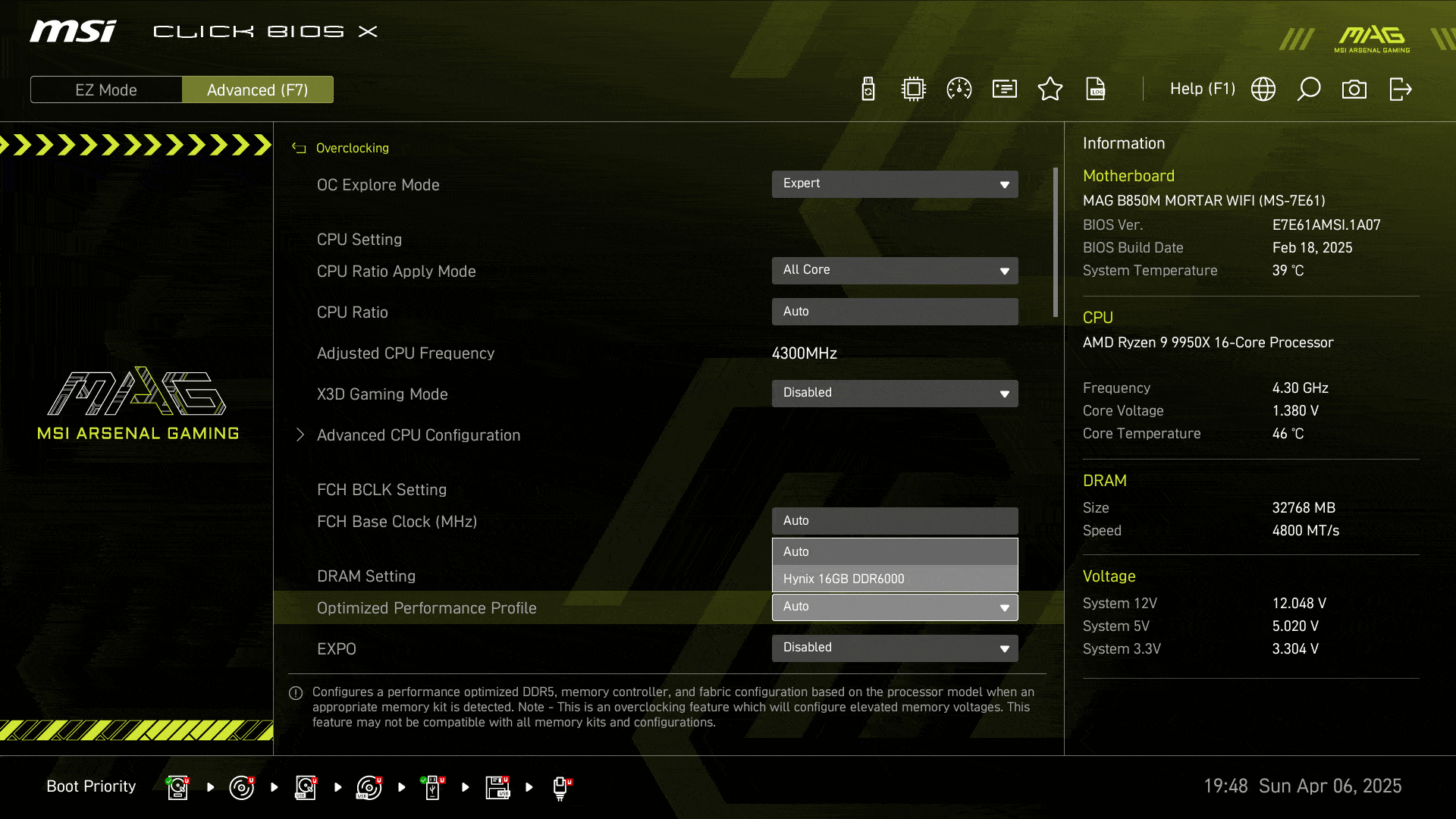Select the first hard disk boot device icon
This screenshot has height=819, width=1456.
pos(177,787)
